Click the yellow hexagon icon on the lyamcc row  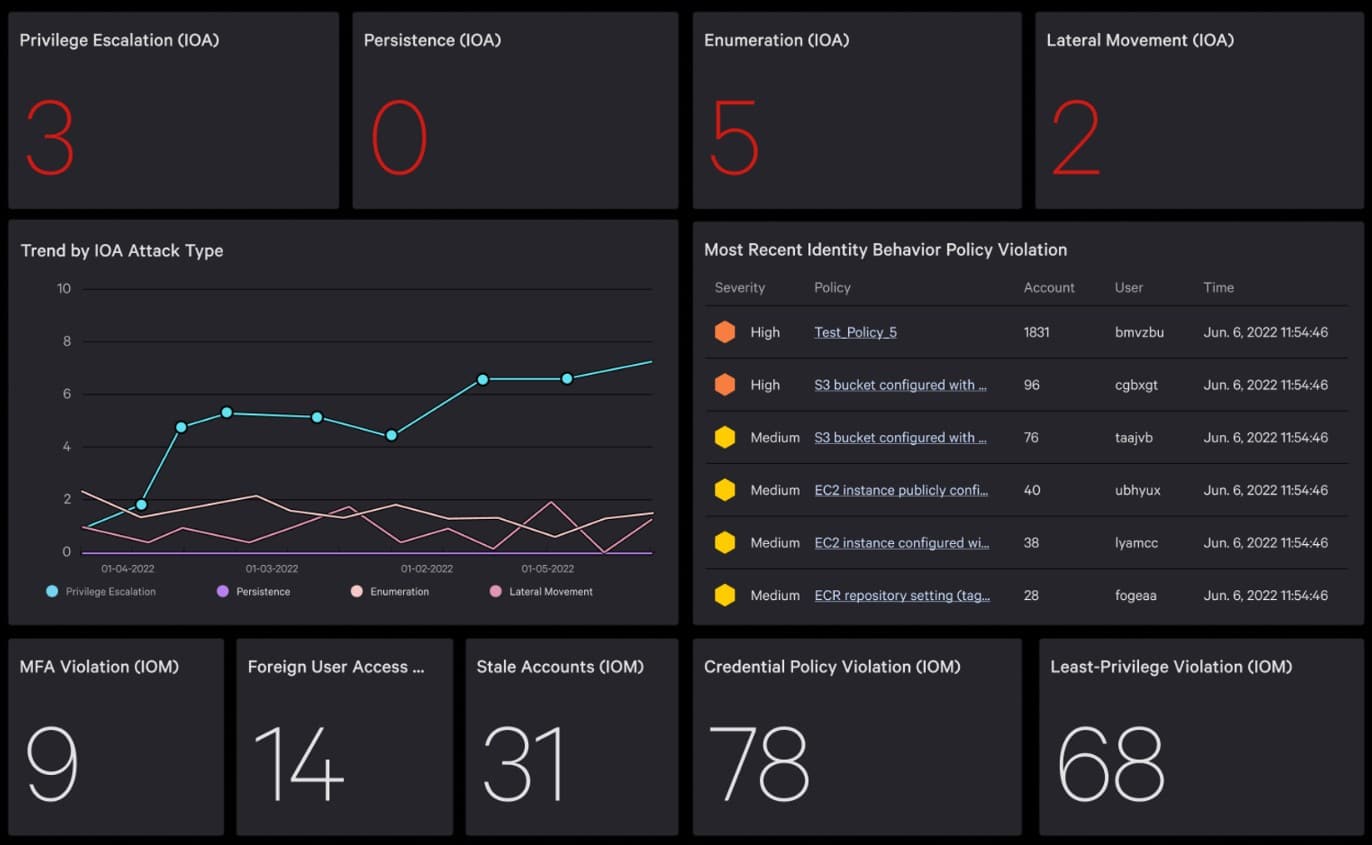725,543
